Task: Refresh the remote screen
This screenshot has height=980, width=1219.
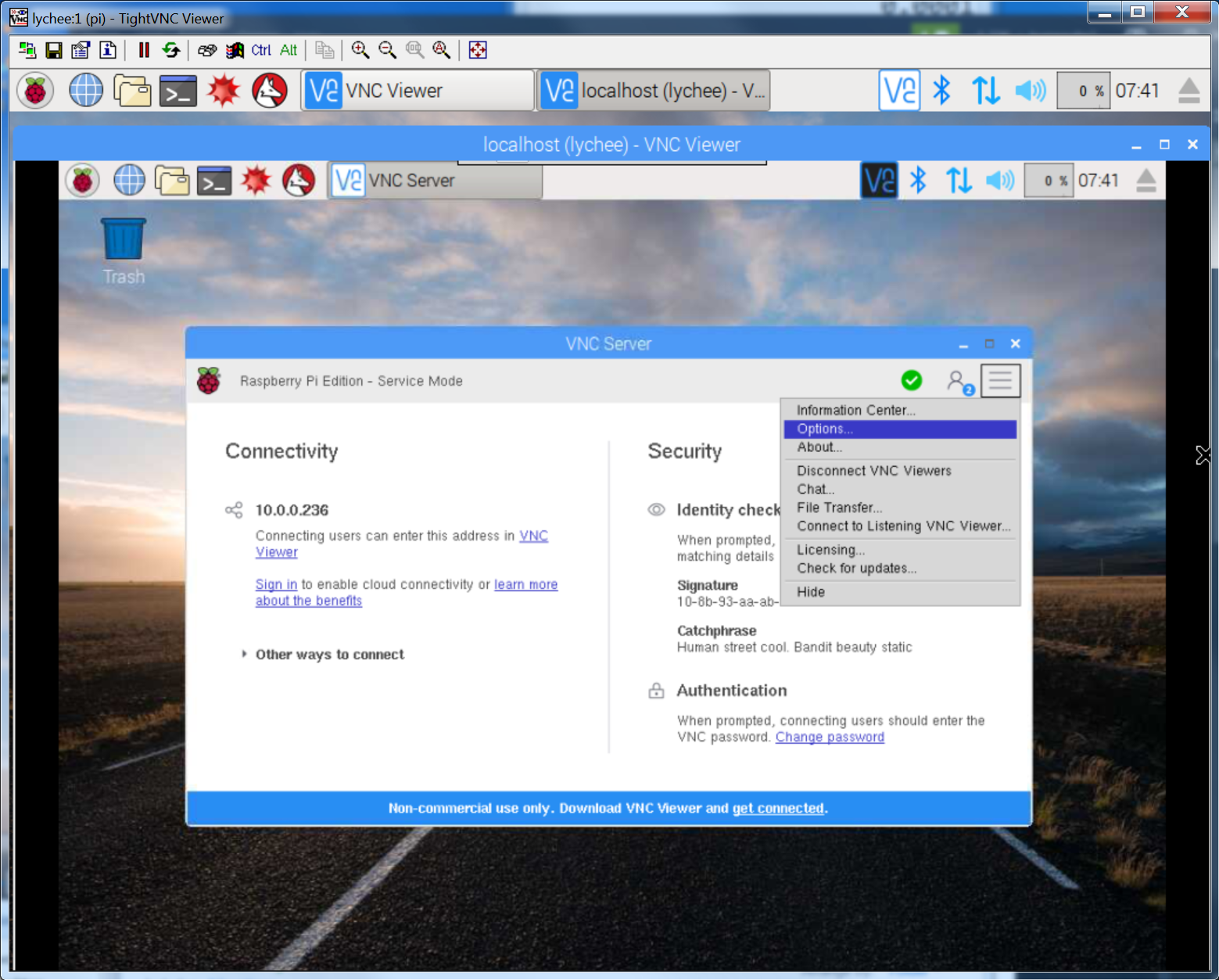Action: [171, 50]
